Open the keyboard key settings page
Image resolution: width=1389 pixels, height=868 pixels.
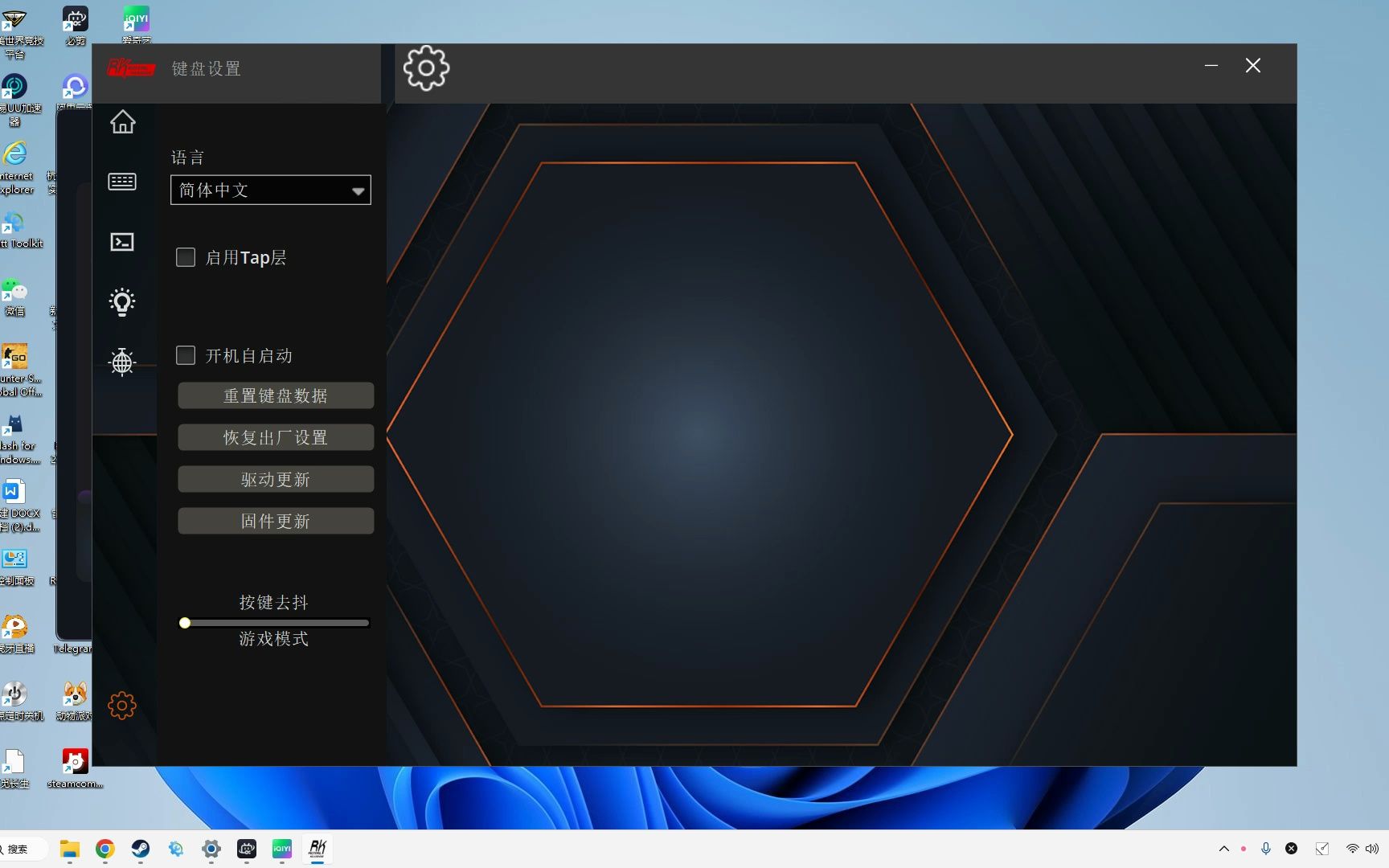pyautogui.click(x=122, y=182)
